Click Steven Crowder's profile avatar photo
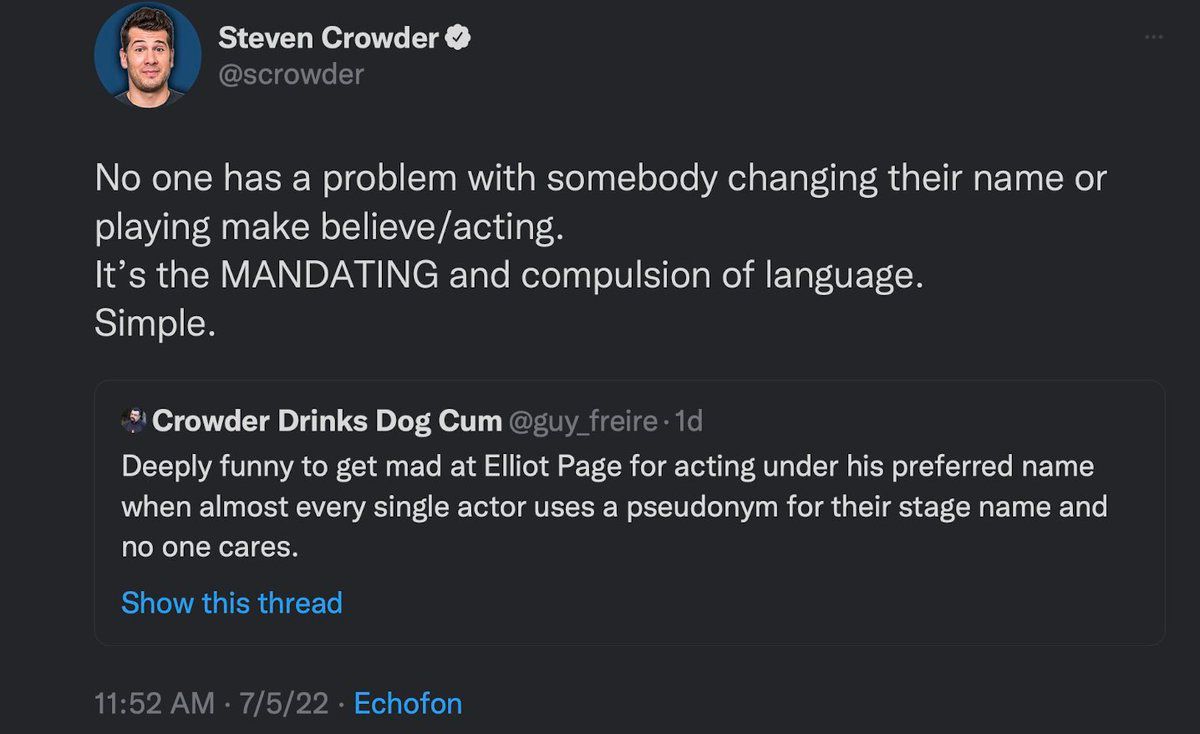This screenshot has height=734, width=1200. coord(147,55)
